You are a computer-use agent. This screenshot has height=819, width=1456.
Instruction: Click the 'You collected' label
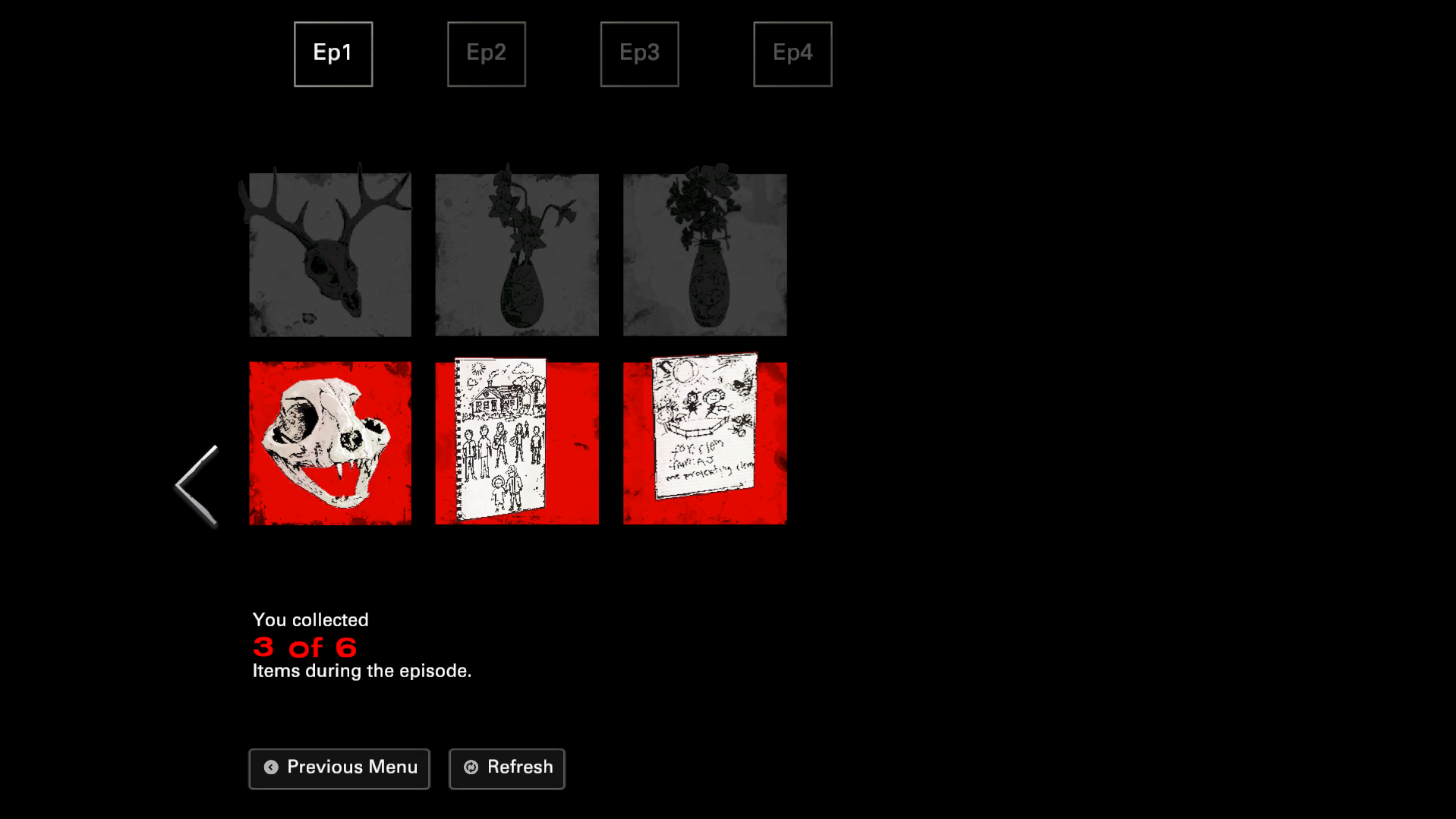(x=310, y=620)
